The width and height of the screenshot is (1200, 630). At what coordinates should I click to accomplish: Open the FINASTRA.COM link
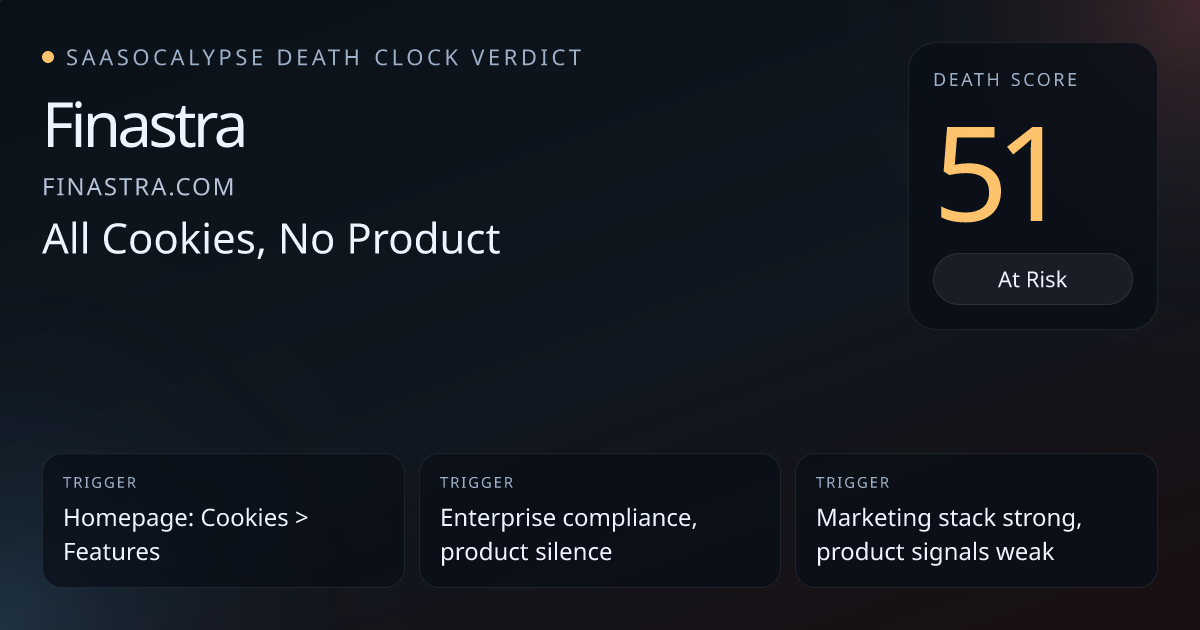click(x=139, y=187)
